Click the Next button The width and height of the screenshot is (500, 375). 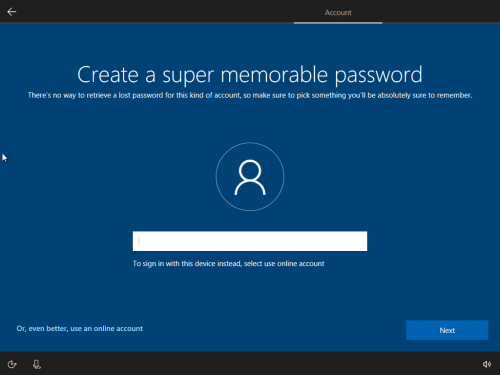[447, 330]
